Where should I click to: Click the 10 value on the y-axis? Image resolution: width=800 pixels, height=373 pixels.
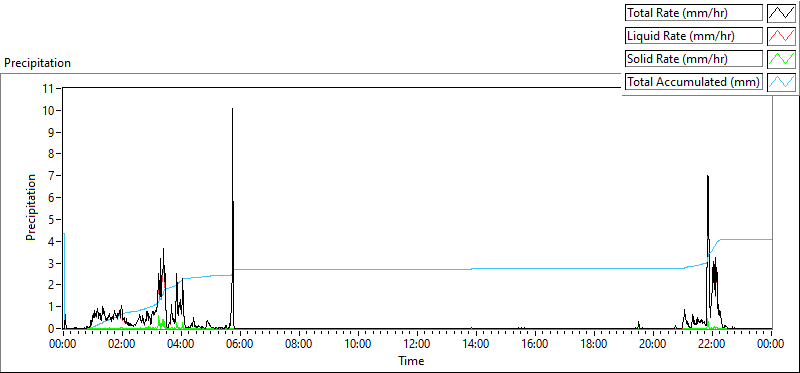coord(49,111)
